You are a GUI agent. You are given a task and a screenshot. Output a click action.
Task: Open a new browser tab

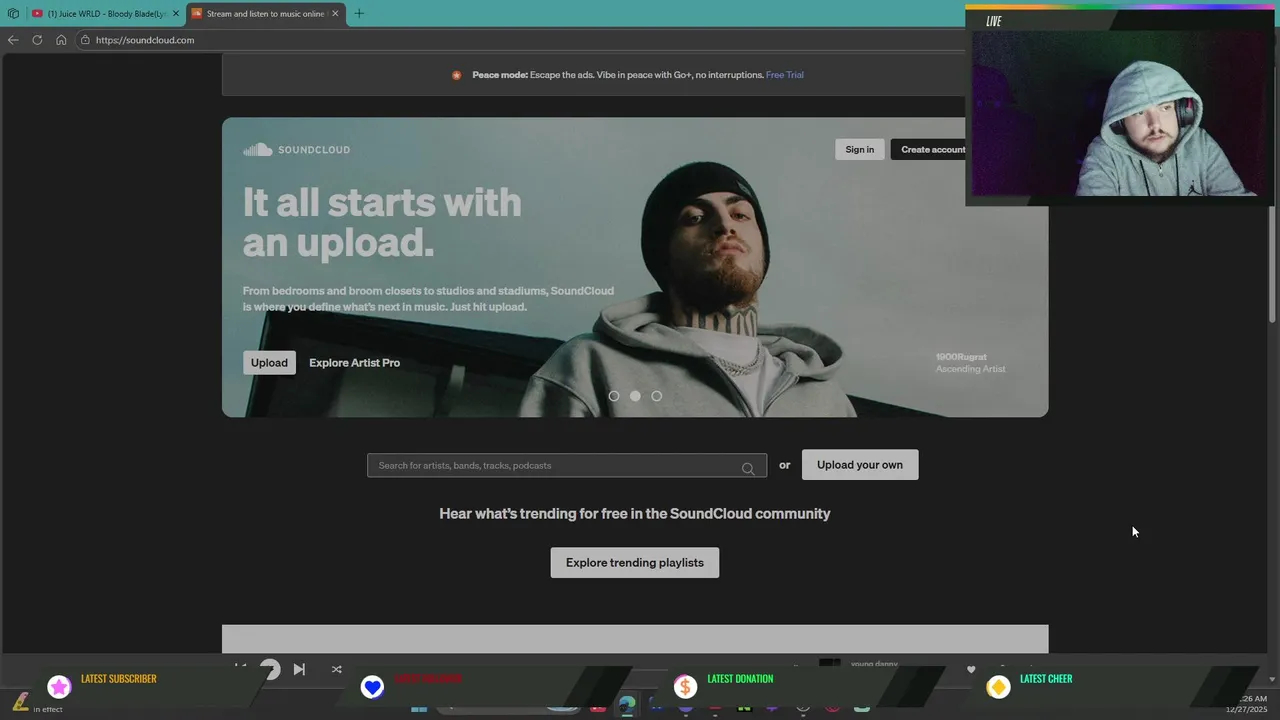[x=359, y=14]
